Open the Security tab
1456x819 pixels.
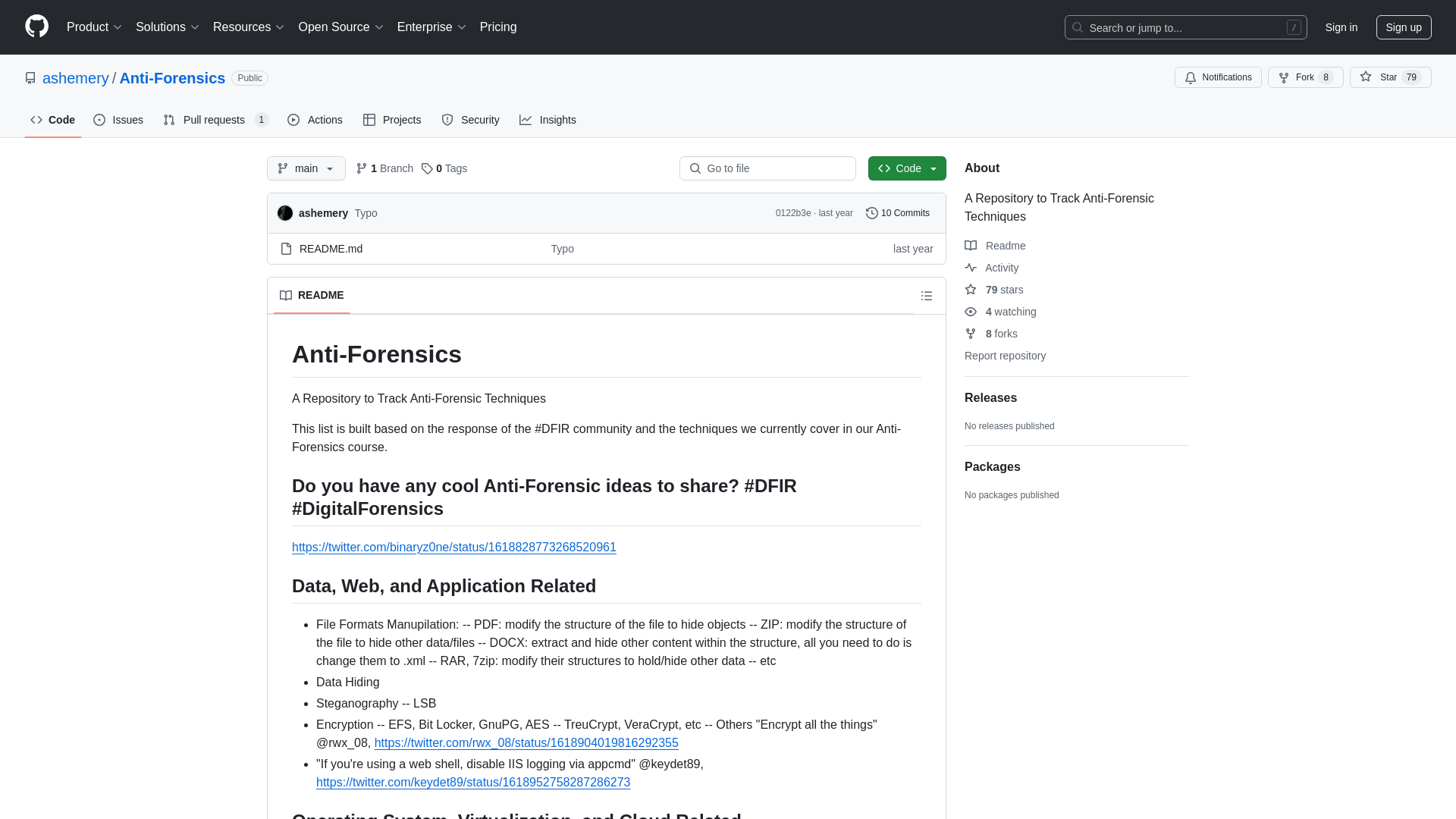(x=470, y=120)
